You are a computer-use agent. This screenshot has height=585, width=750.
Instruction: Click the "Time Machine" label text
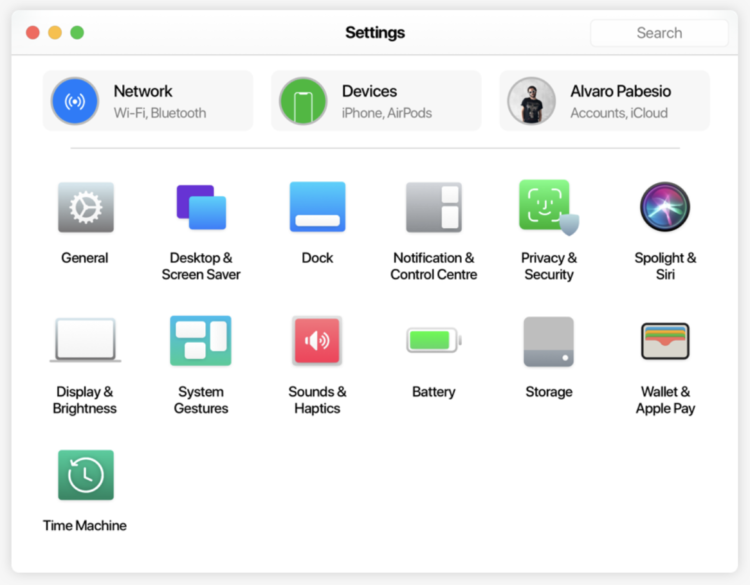pyautogui.click(x=85, y=526)
